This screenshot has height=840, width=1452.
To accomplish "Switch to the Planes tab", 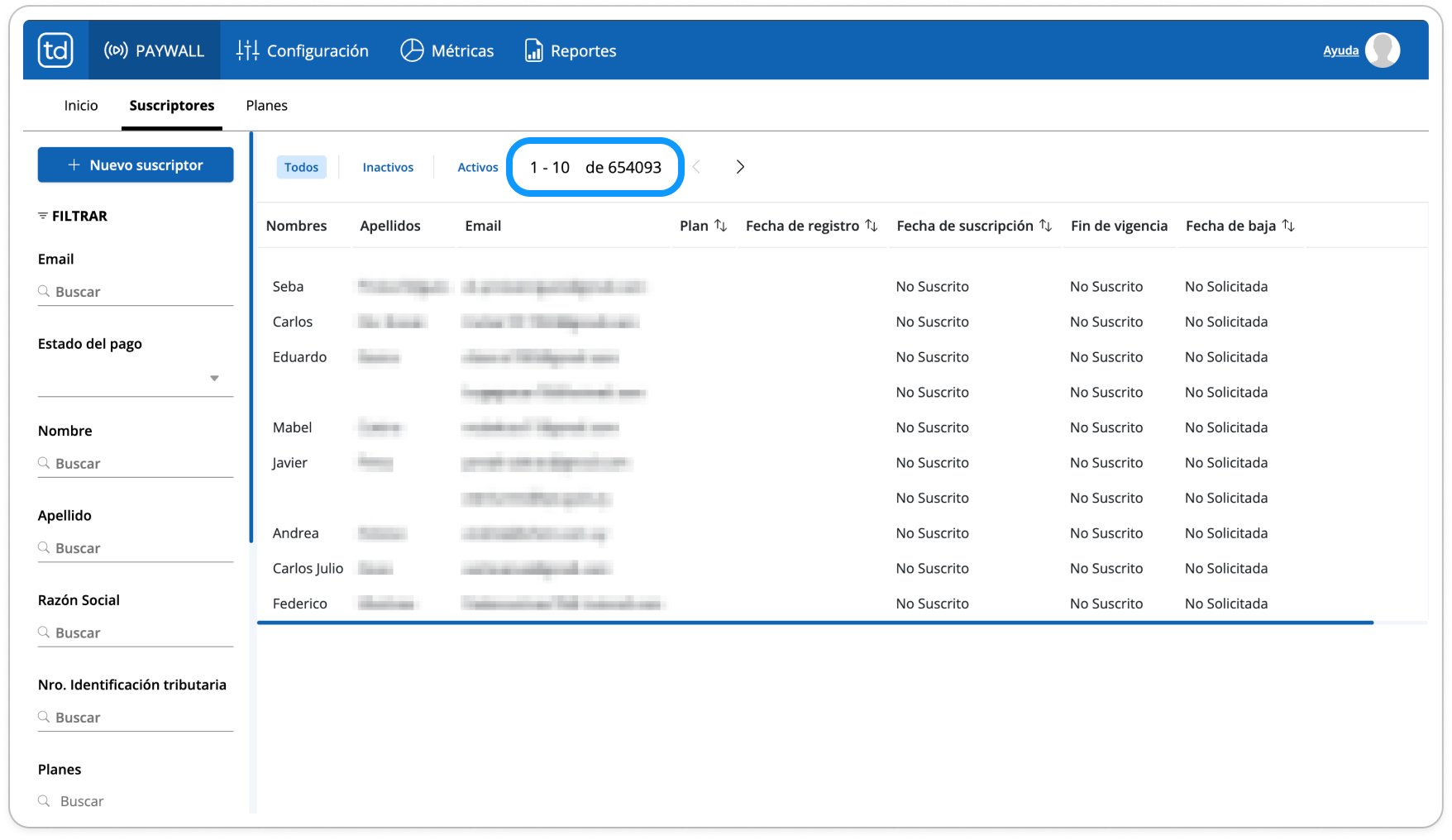I will (266, 105).
